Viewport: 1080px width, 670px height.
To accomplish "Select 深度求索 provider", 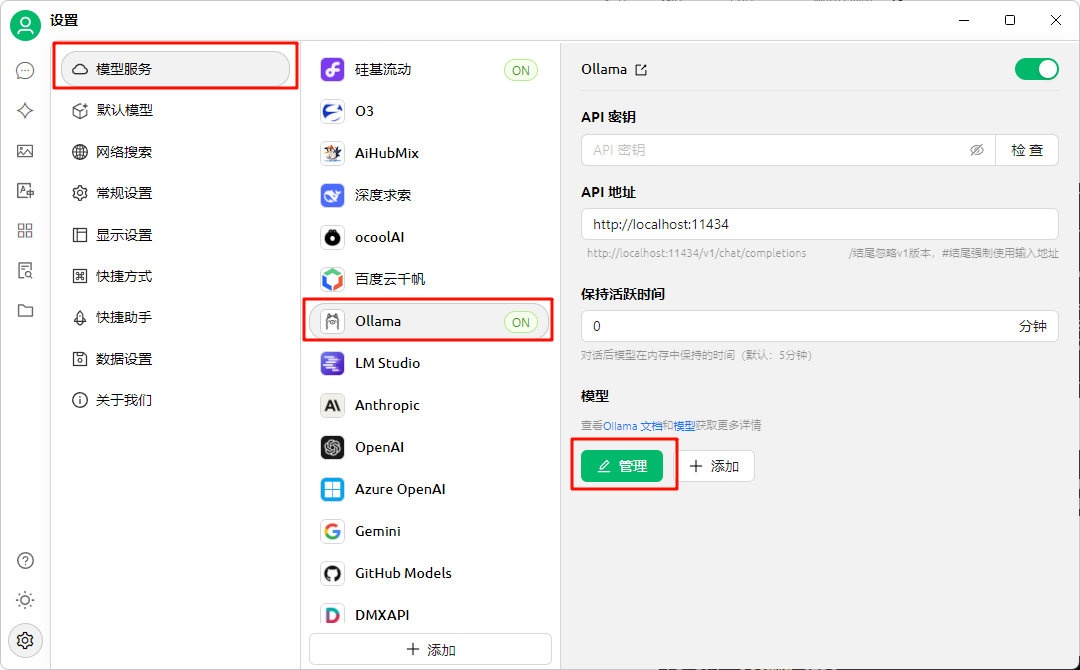I will 430,196.
